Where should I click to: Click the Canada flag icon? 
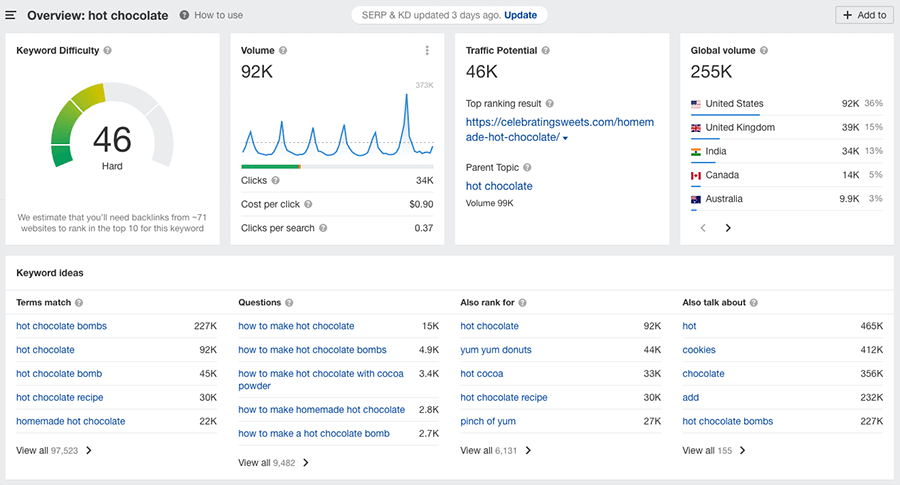696,176
